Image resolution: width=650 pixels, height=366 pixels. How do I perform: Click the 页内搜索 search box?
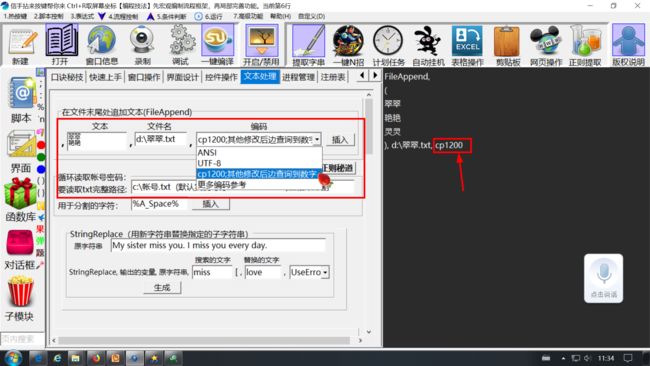click(22, 339)
